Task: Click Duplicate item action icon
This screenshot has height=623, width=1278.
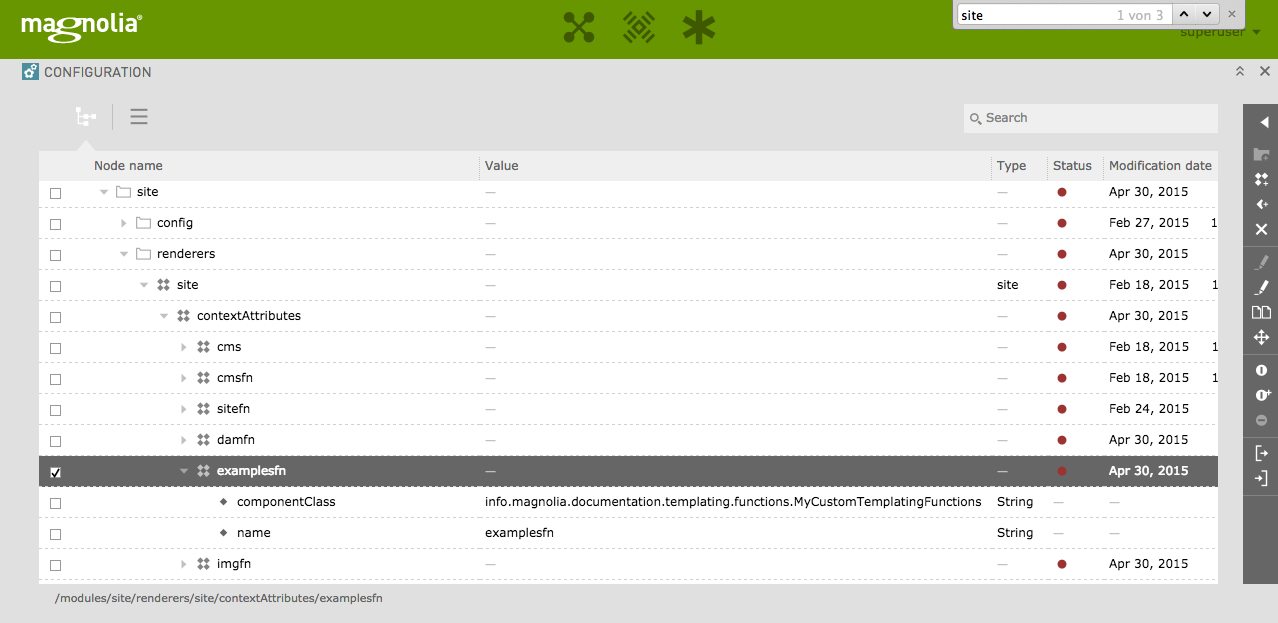Action: 1262,313
